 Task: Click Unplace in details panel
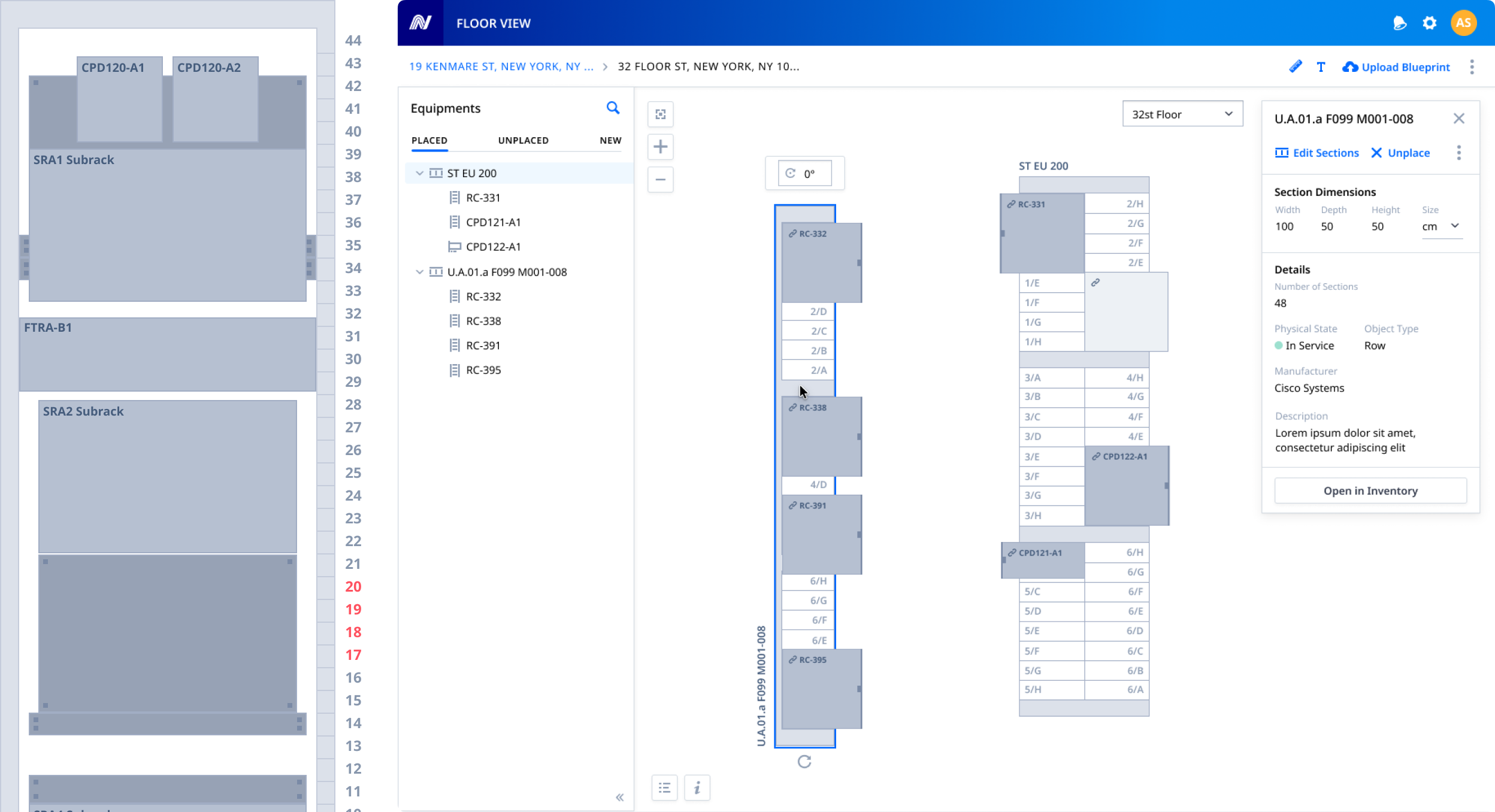pos(1400,153)
